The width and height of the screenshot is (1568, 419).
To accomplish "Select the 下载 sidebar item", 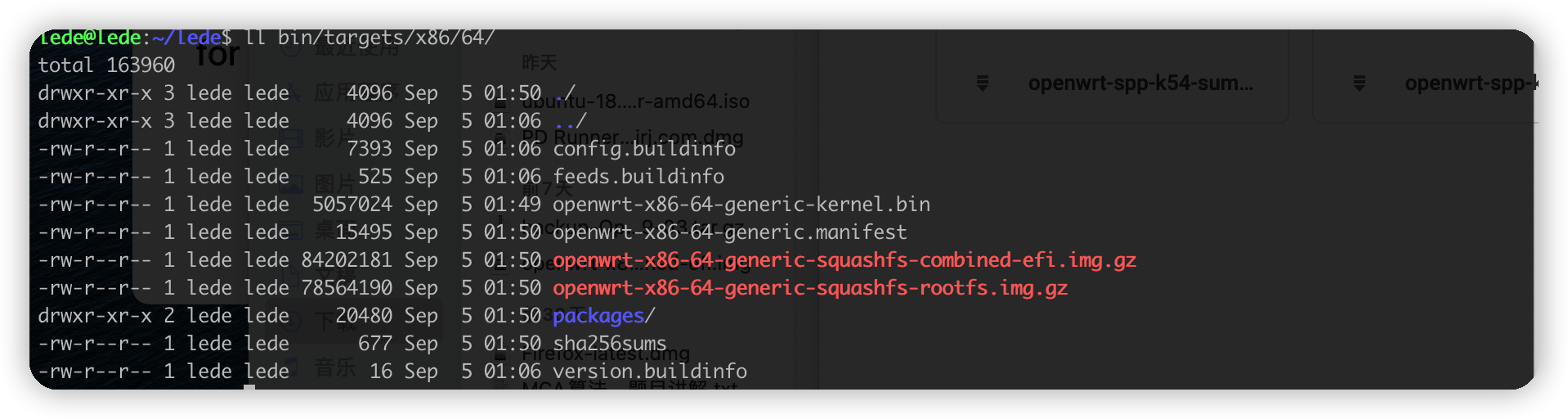I will (335, 321).
